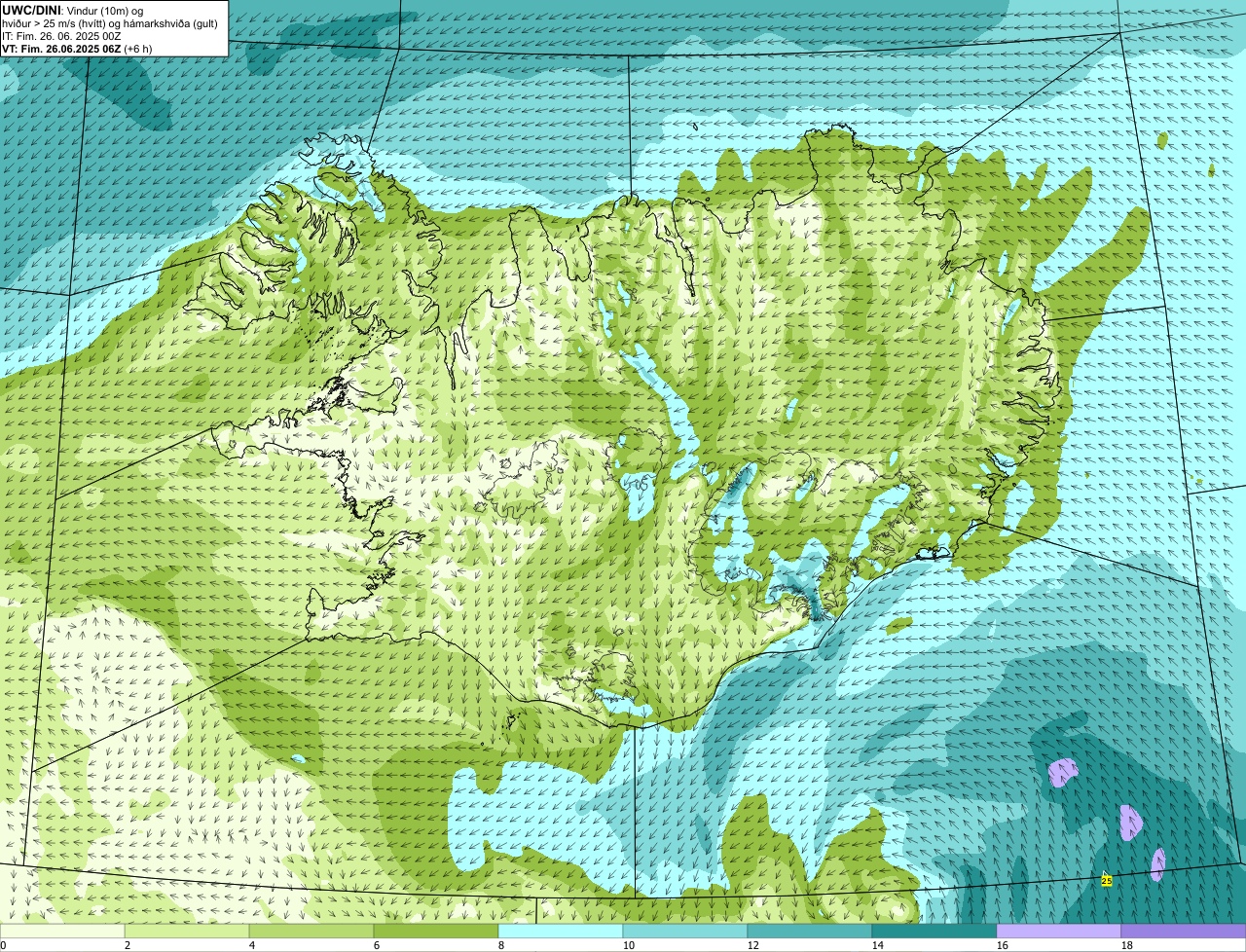Click the IT initial time line
This screenshot has height=952, width=1246.
61,36
